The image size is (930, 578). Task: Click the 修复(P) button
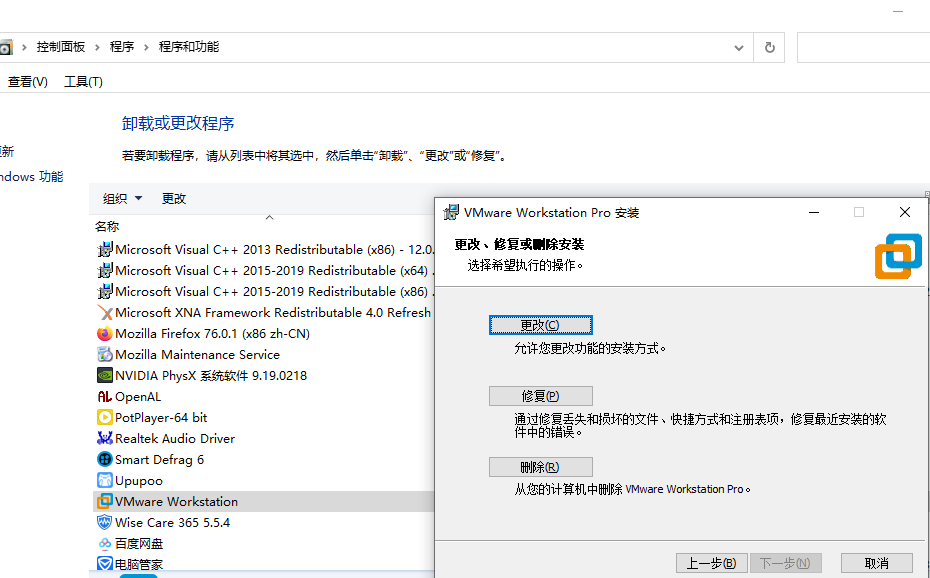[540, 396]
